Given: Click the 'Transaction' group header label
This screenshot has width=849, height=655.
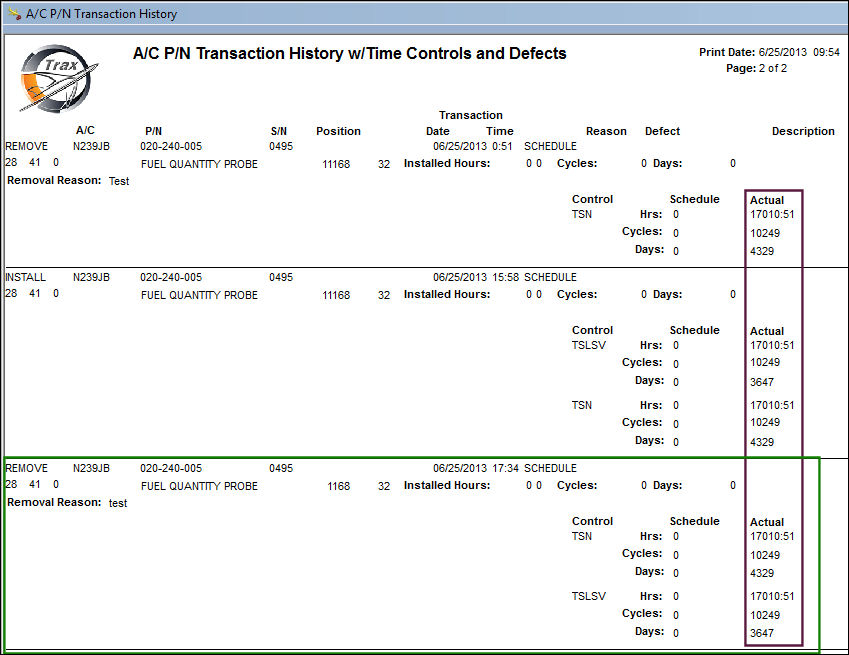Looking at the screenshot, I should pos(471,115).
